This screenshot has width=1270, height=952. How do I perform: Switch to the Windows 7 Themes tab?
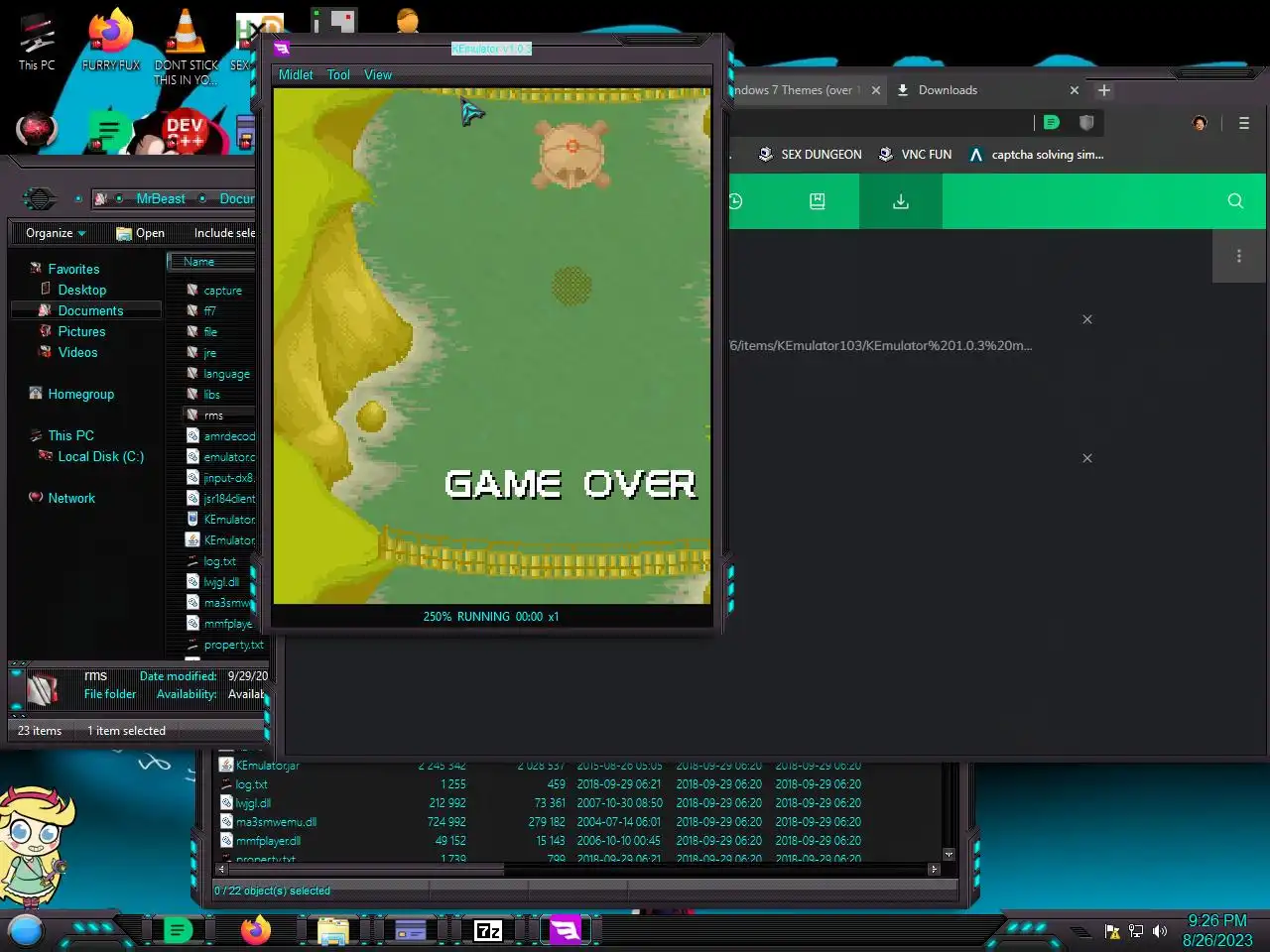click(x=797, y=90)
